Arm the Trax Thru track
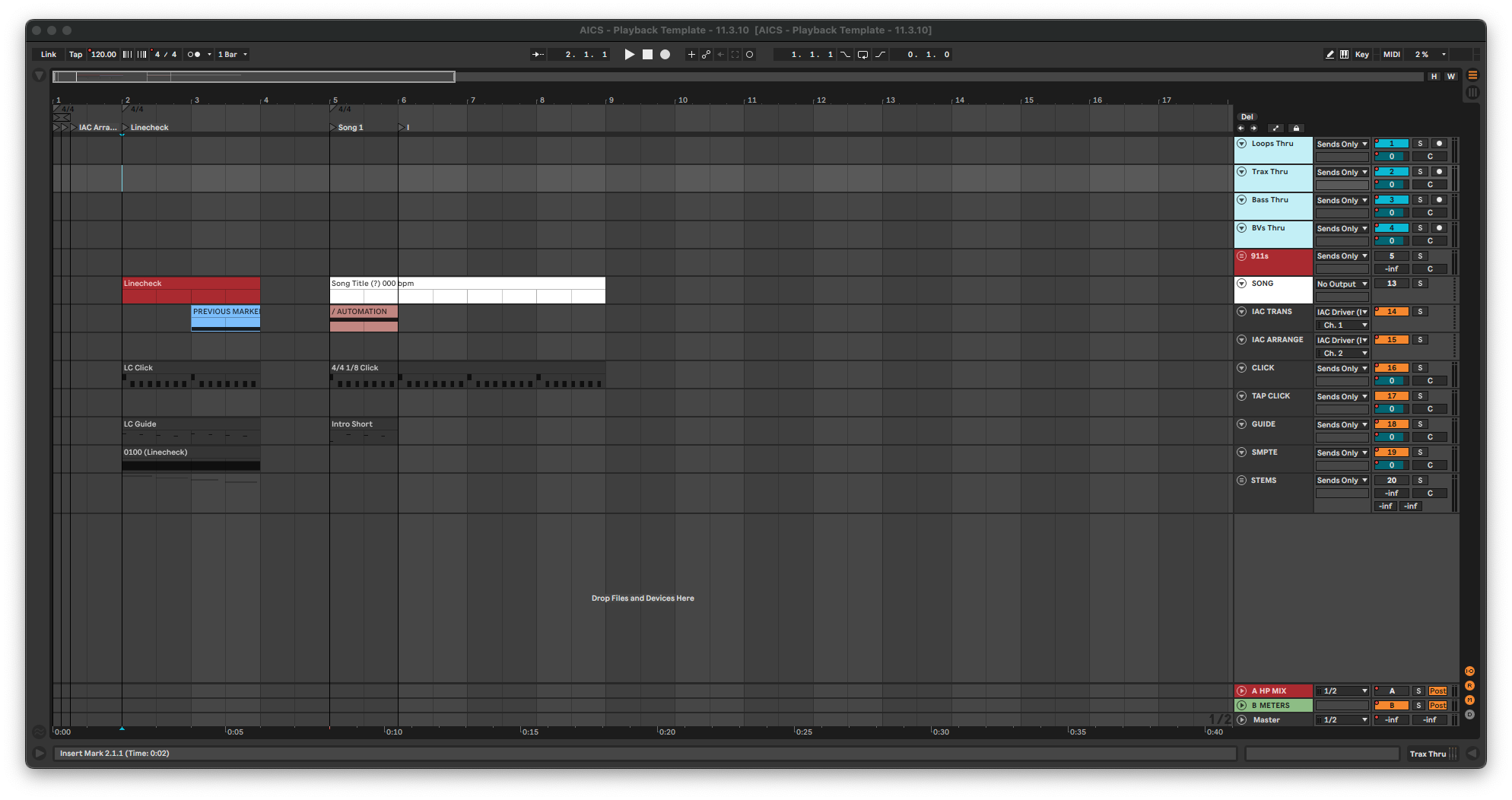Screen dimensions: 1512x800 point(1439,172)
